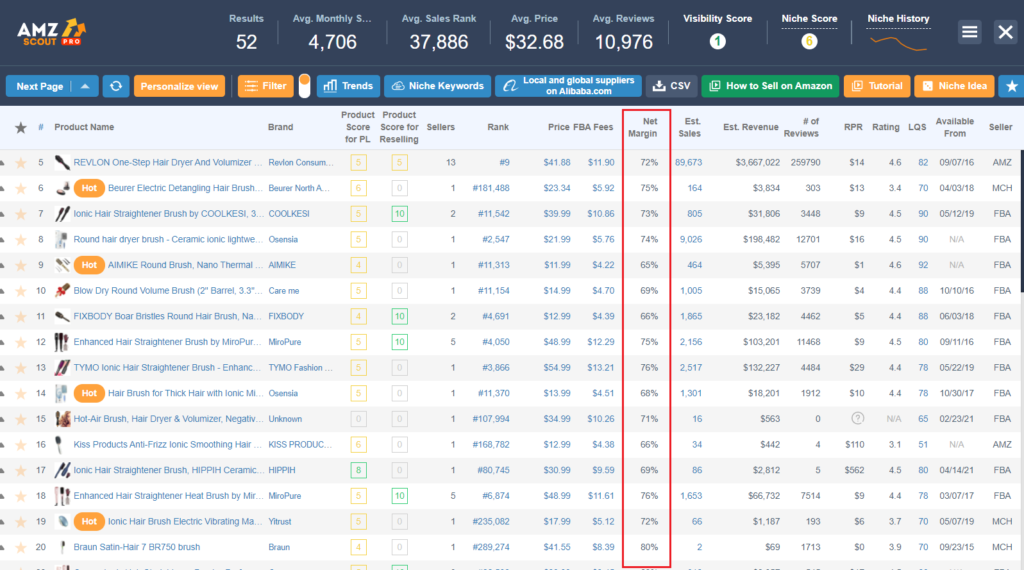Open the Next Page dropdown arrow
This screenshot has height=570, width=1024.
coord(85,86)
